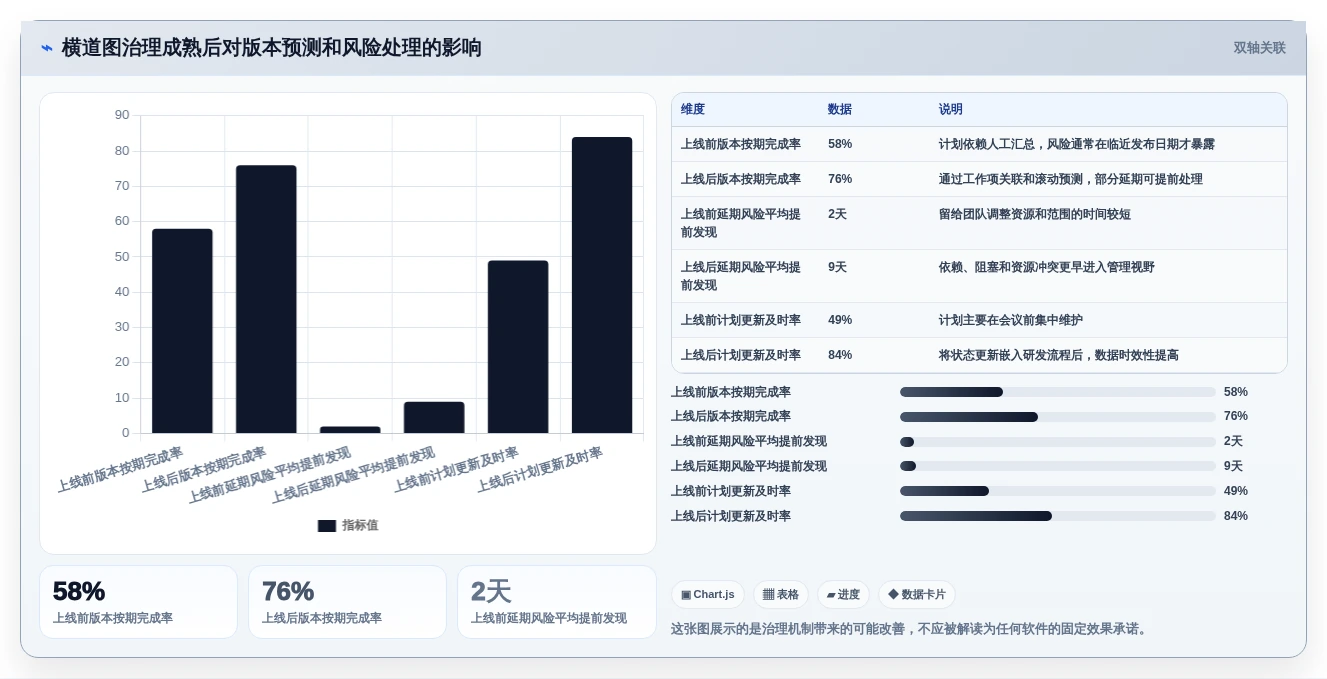Click the 上线前计划更新及时率 bar in the chart
The image size is (1327, 679).
coord(518,347)
